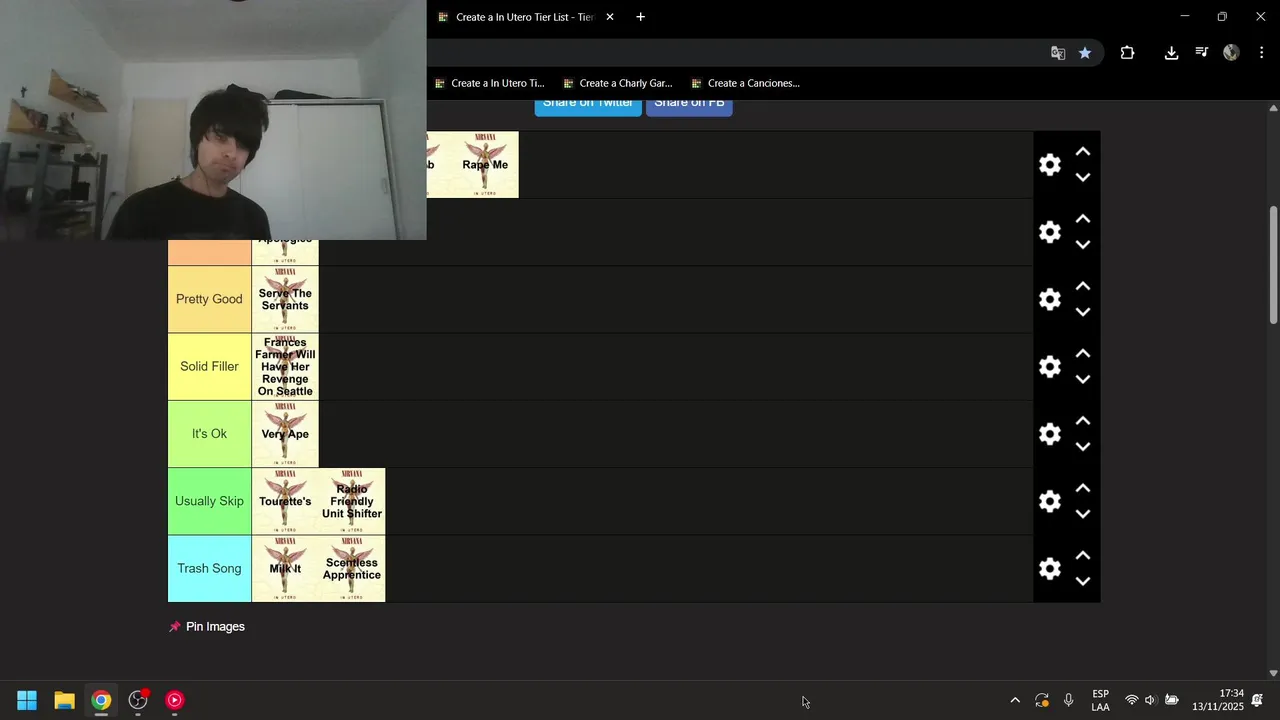Image resolution: width=1280 pixels, height=720 pixels.
Task: Open the volume tray icon
Action: pyautogui.click(x=1150, y=700)
